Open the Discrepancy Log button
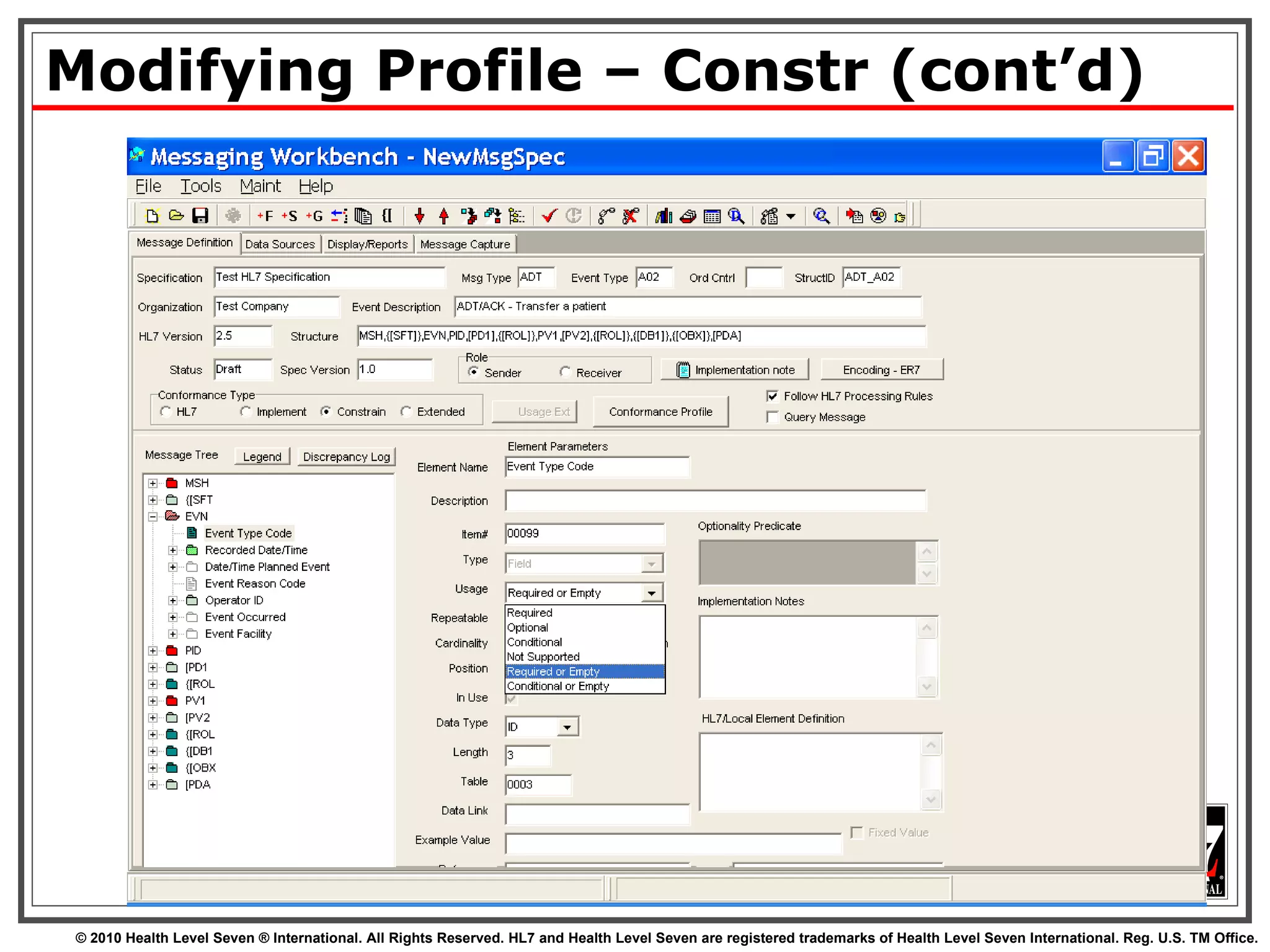The width and height of the screenshot is (1270, 952). click(x=346, y=457)
